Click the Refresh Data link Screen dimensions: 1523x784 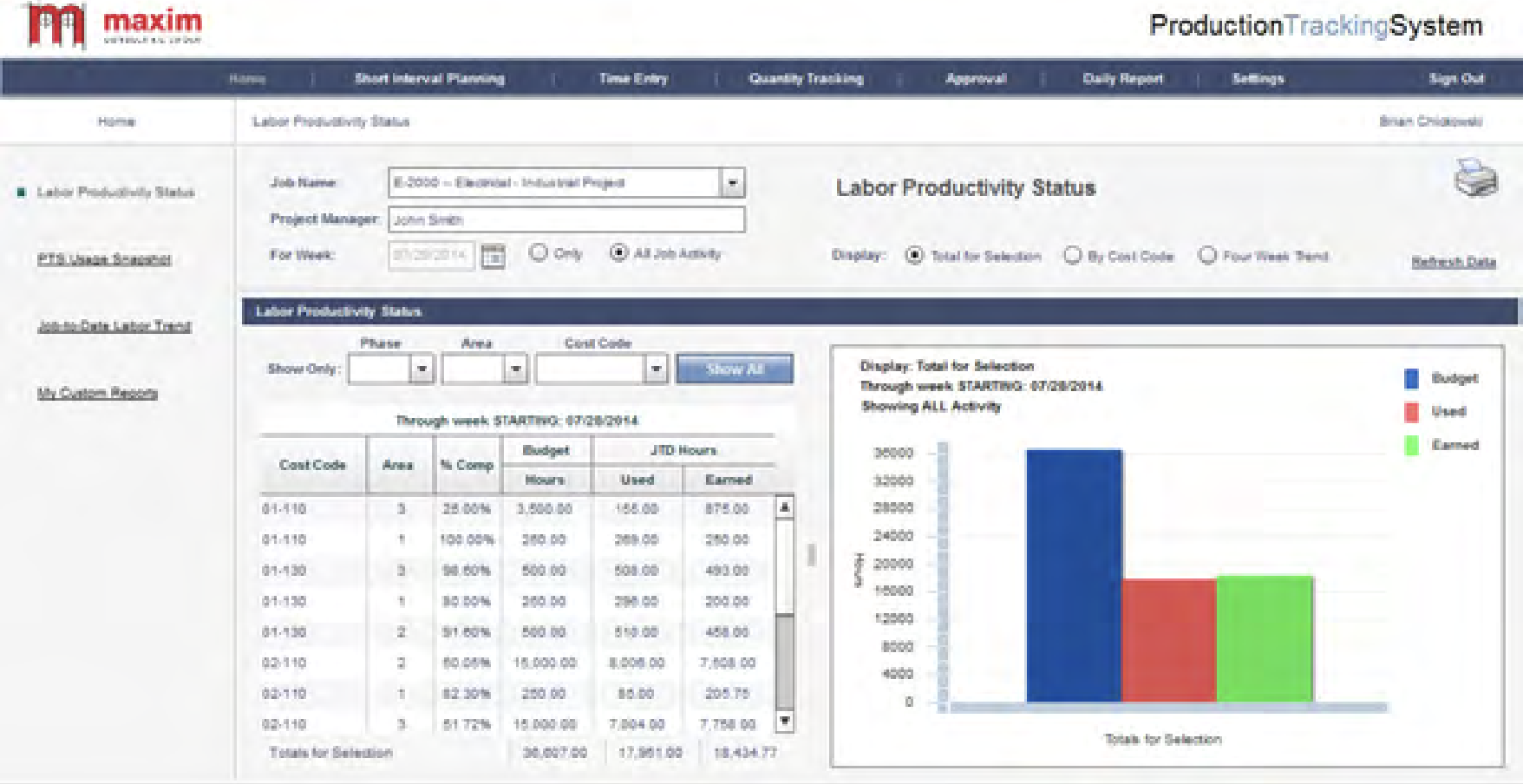[1454, 262]
